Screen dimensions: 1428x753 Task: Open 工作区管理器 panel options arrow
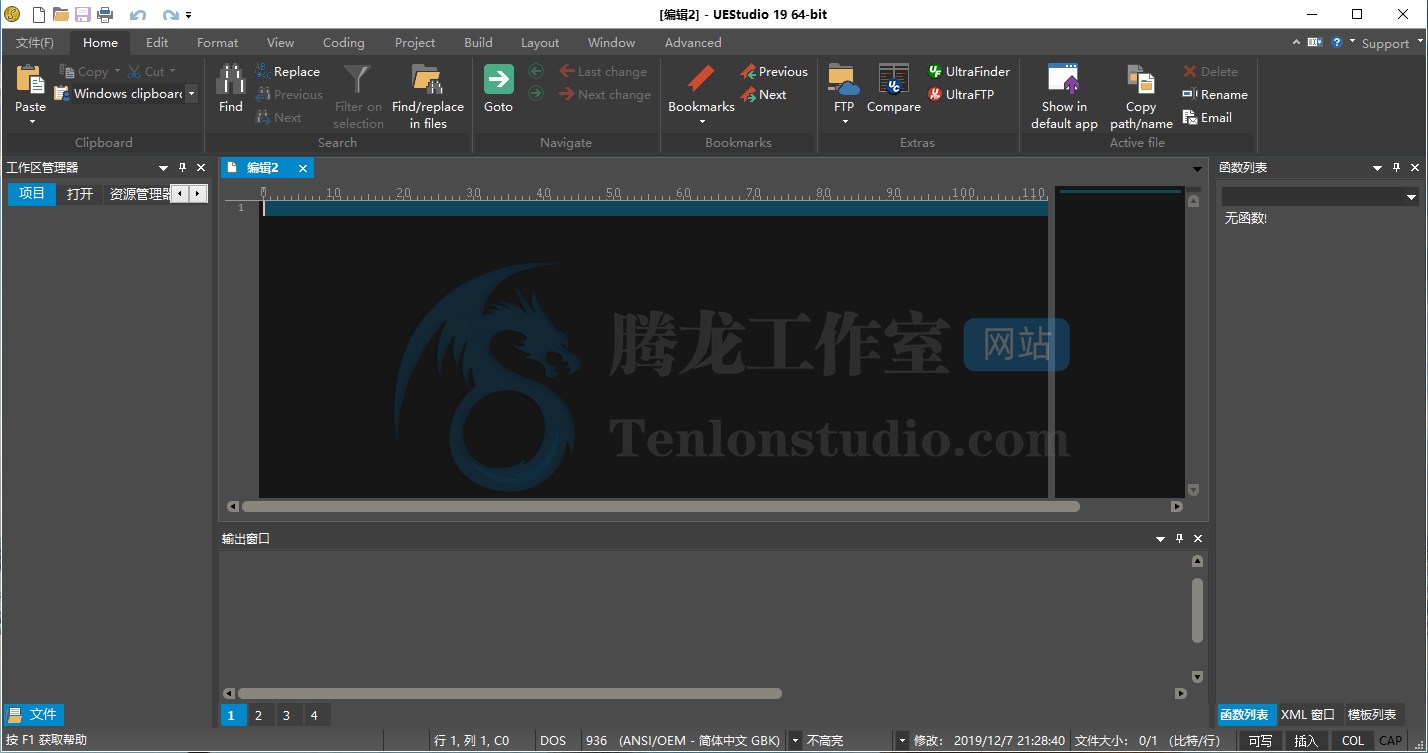coord(163,168)
